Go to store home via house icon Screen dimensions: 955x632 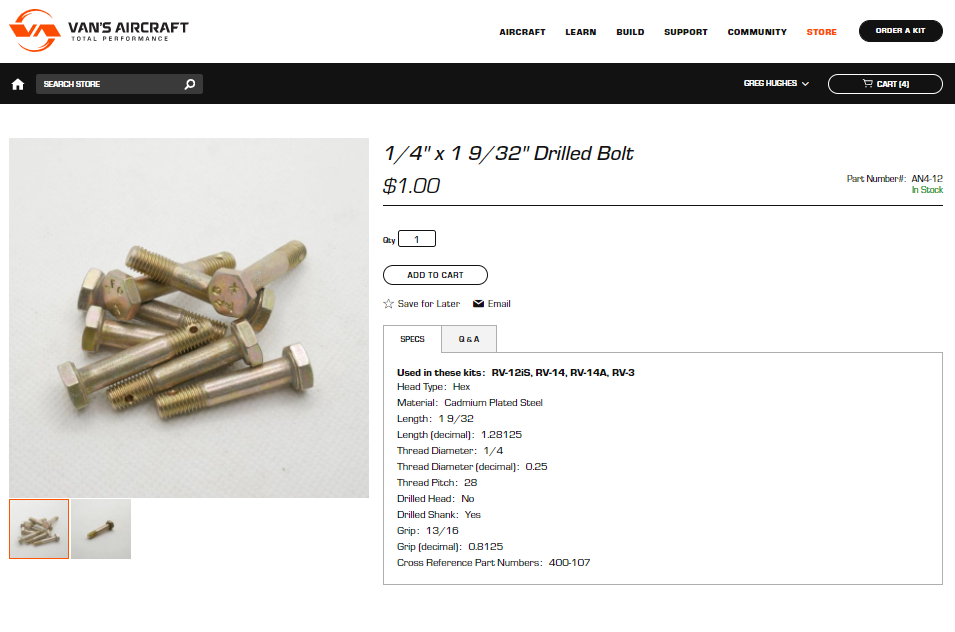pos(18,84)
